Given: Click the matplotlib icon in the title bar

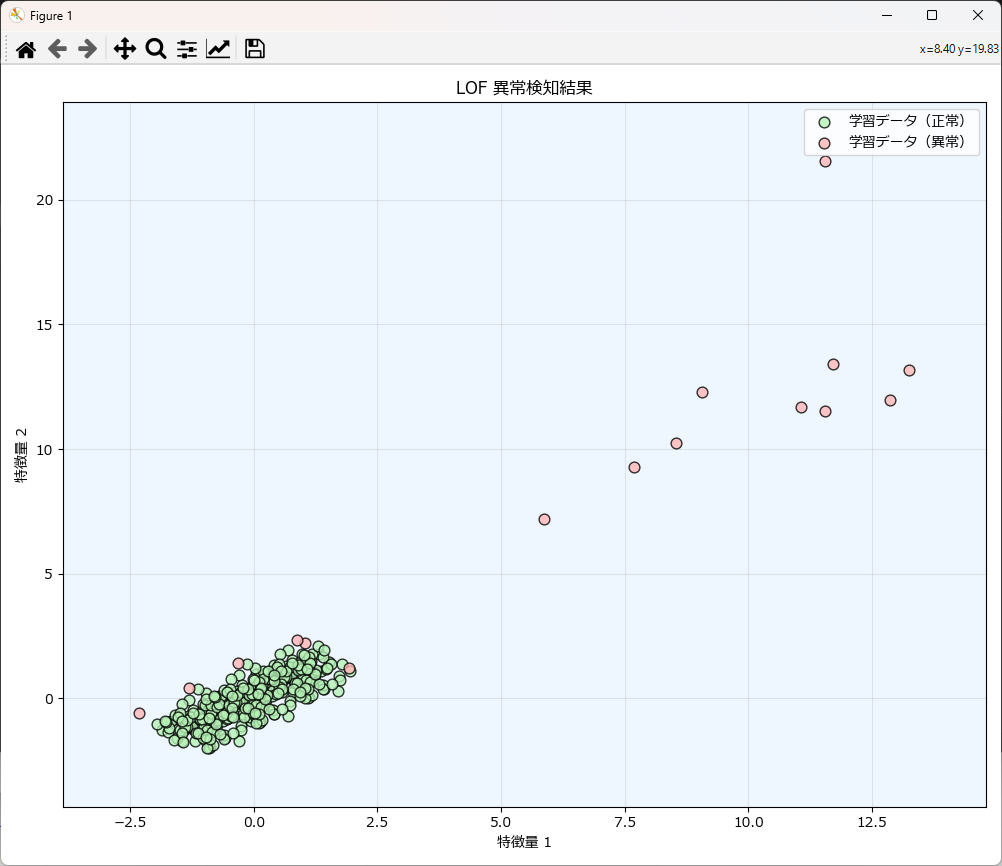Looking at the screenshot, I should coord(16,15).
